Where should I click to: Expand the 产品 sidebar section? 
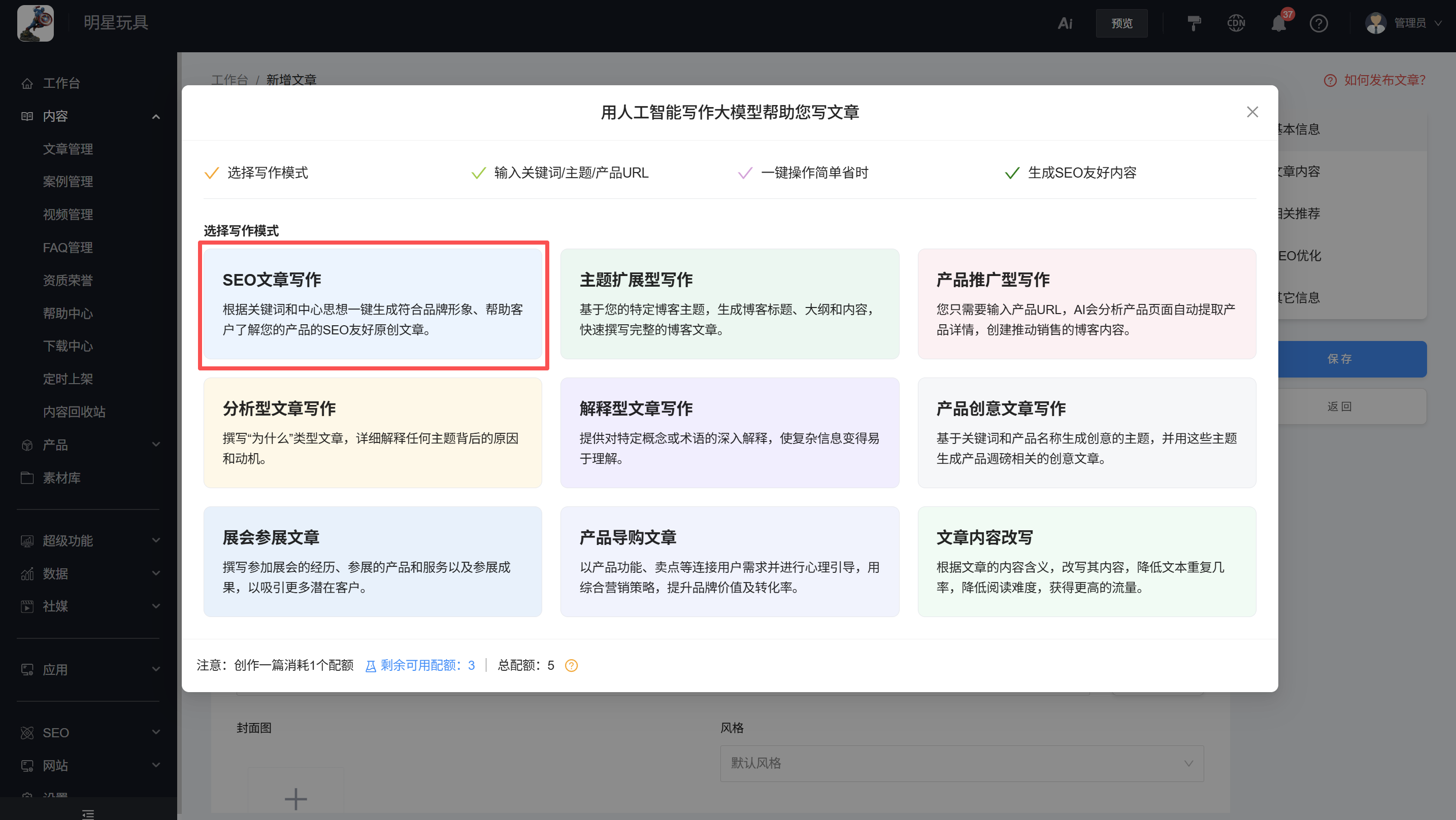[156, 445]
